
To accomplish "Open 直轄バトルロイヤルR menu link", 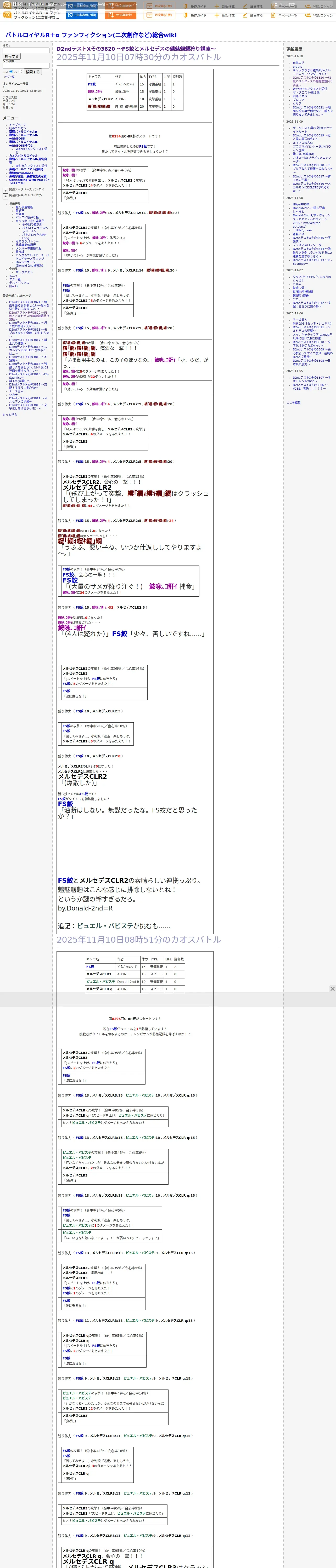I will click(23, 131).
